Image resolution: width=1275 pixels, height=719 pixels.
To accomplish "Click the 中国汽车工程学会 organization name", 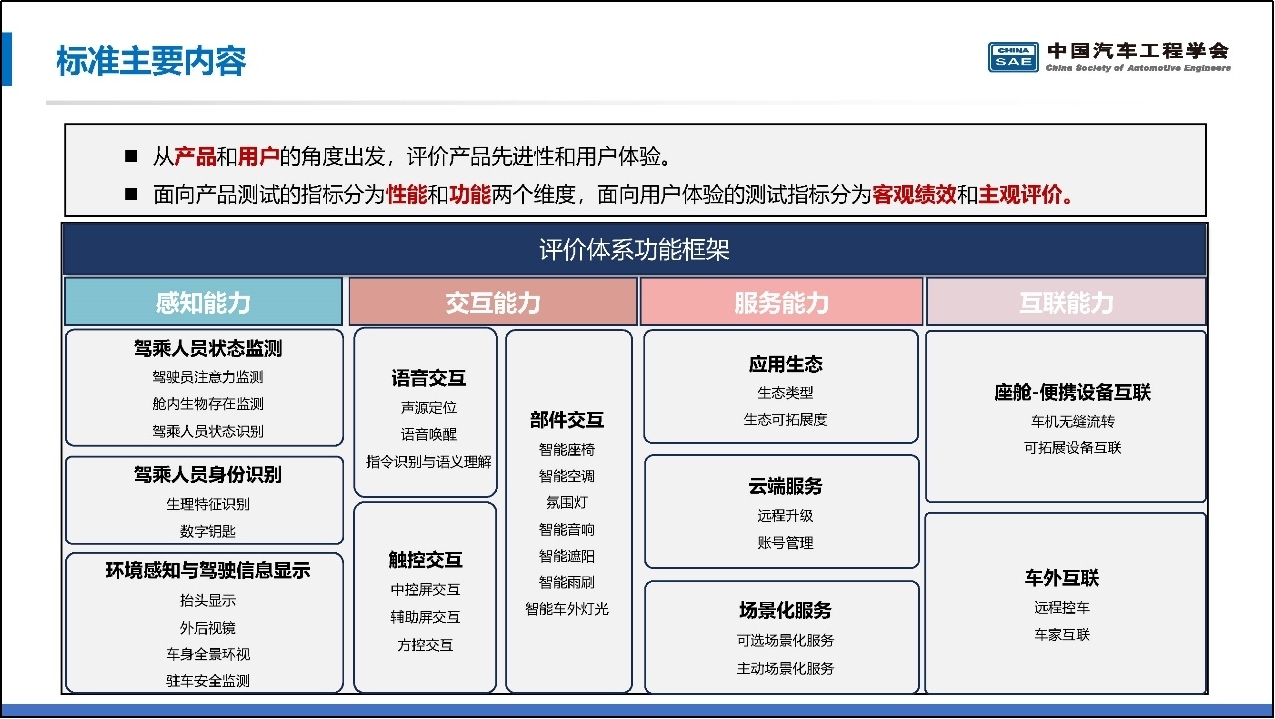I will [1138, 50].
